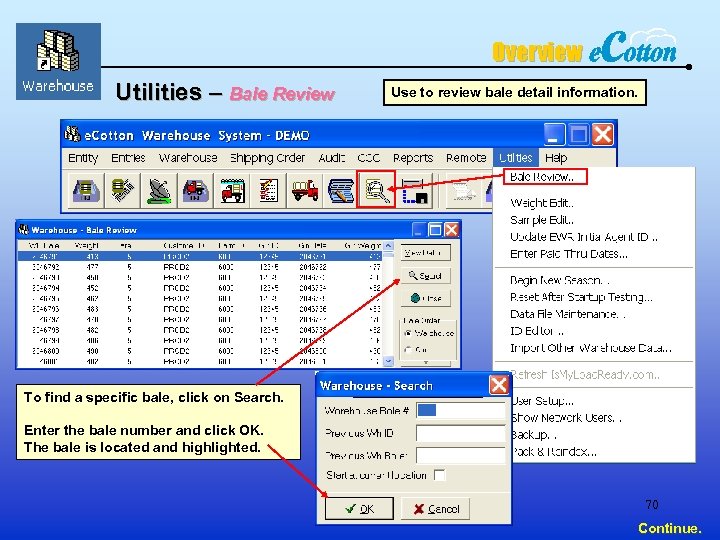Select User Setup menu entry
720x540 pixels.
tap(542, 400)
